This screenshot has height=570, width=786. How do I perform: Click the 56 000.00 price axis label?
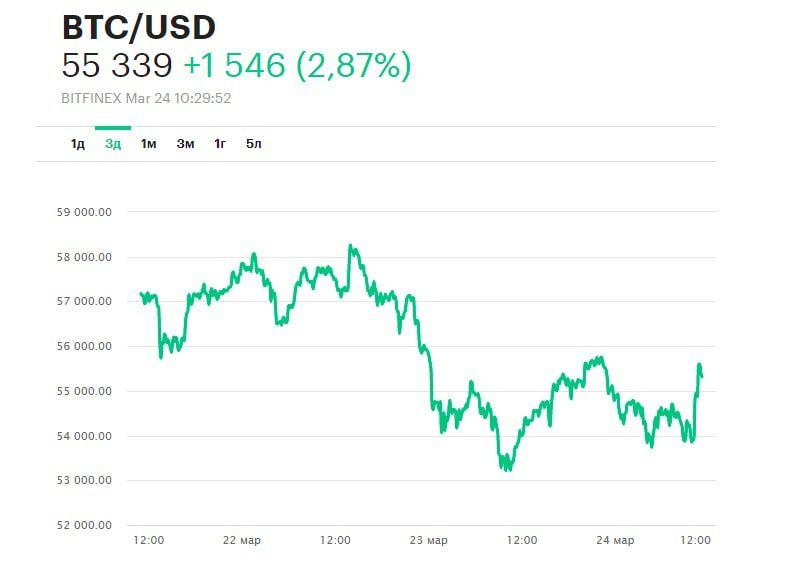pyautogui.click(x=84, y=346)
